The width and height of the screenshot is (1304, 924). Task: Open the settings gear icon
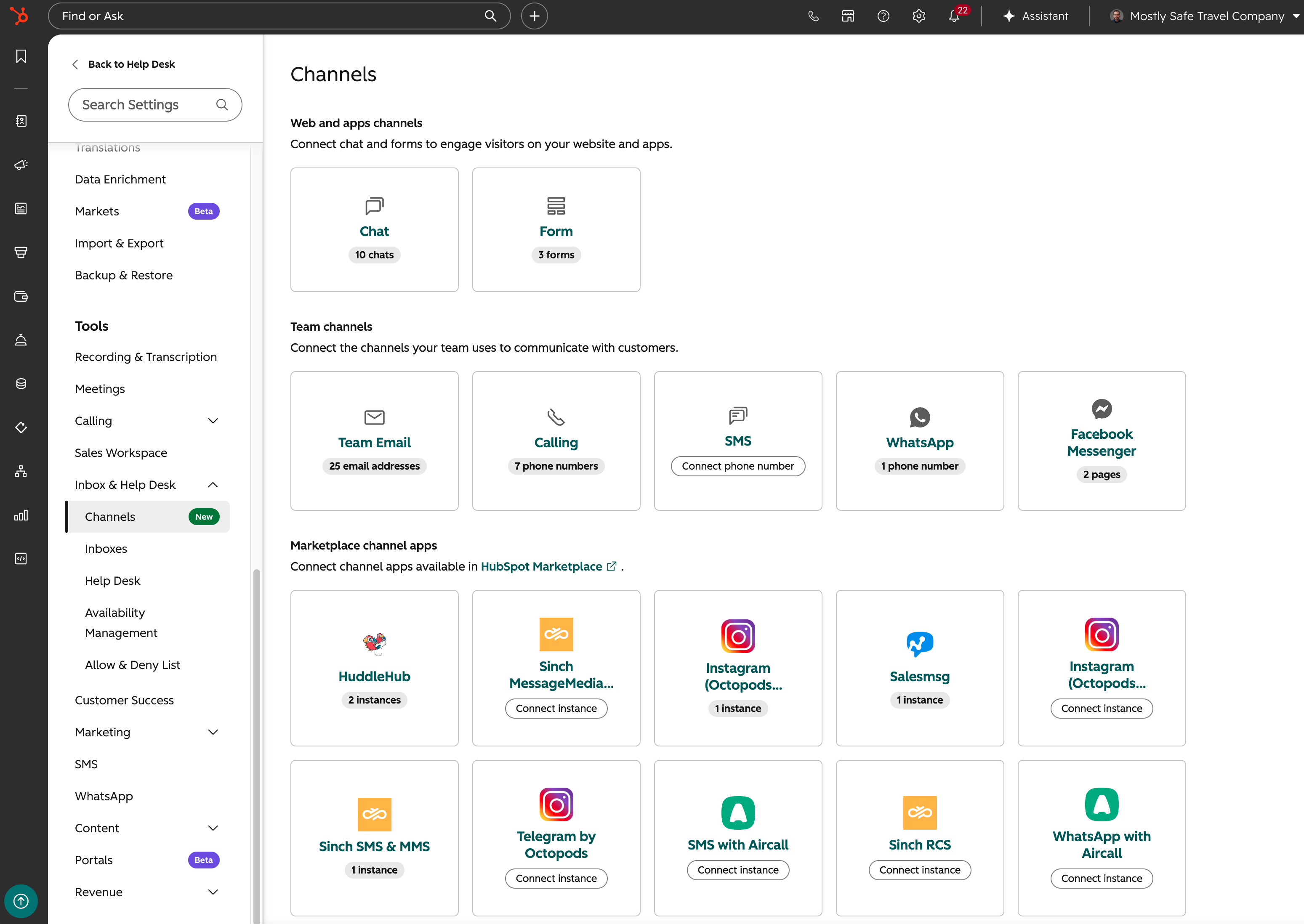tap(918, 16)
